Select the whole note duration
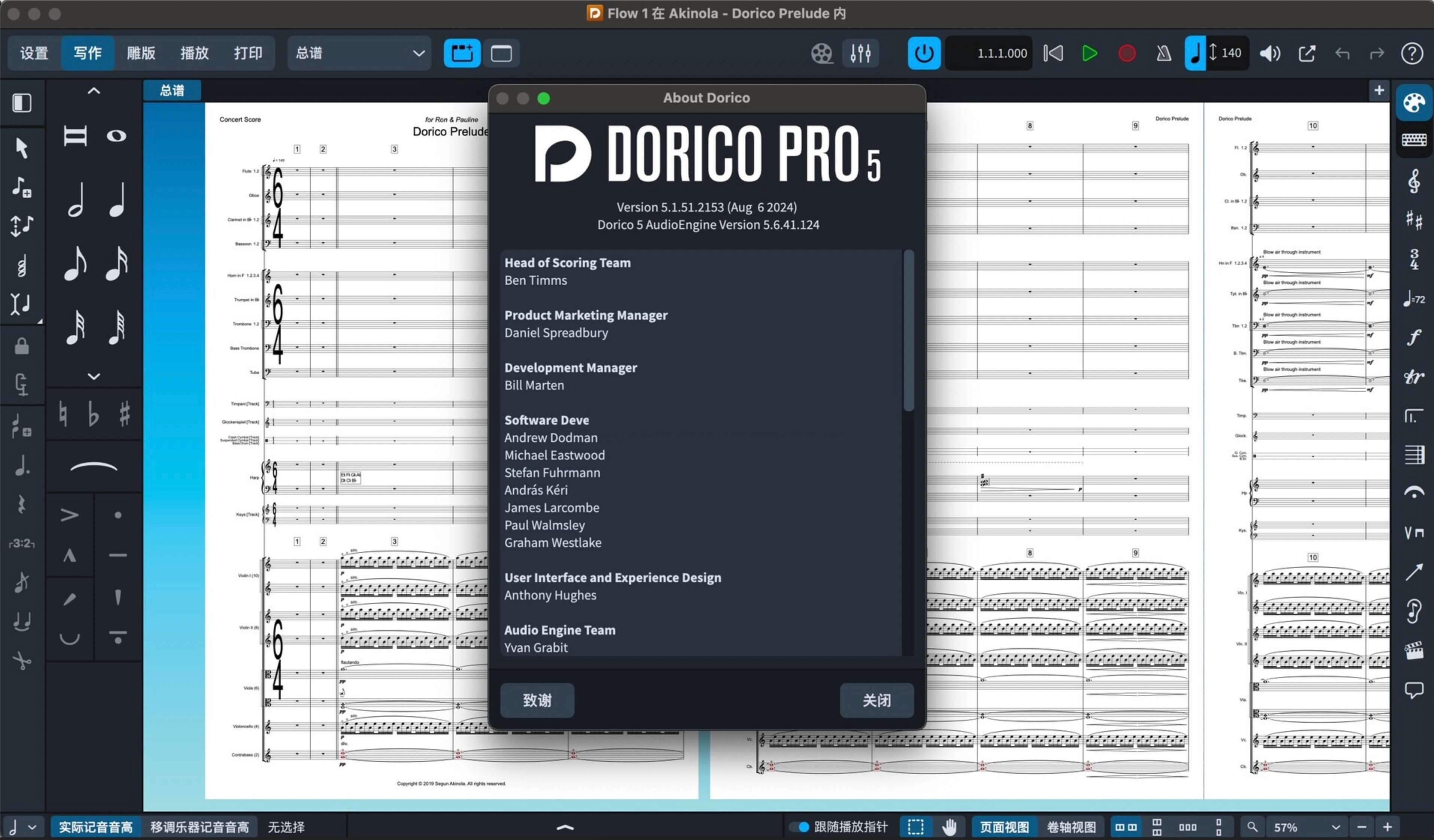This screenshot has width=1434, height=840. pyautogui.click(x=117, y=136)
